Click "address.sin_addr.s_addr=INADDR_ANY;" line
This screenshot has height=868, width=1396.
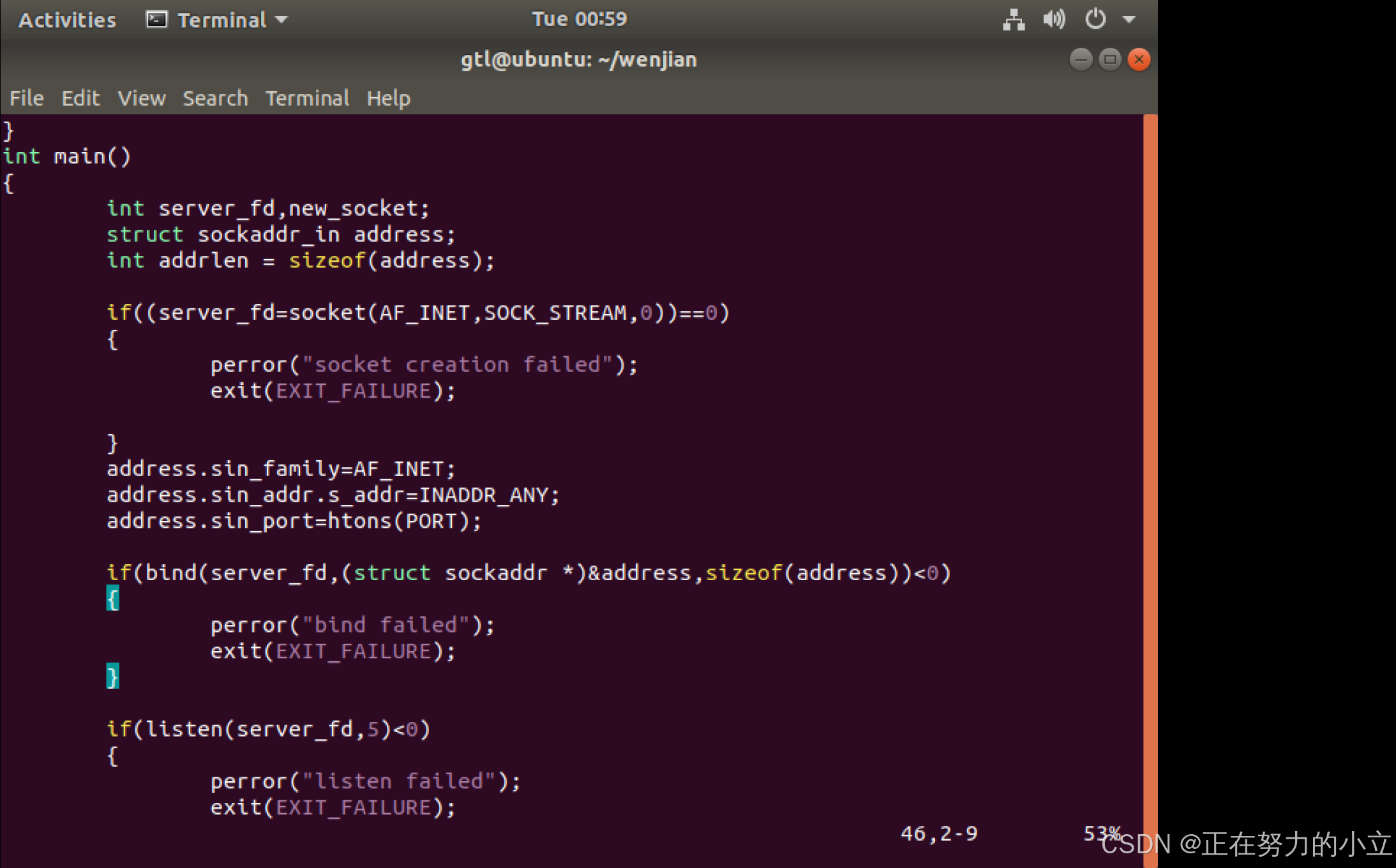(x=333, y=495)
